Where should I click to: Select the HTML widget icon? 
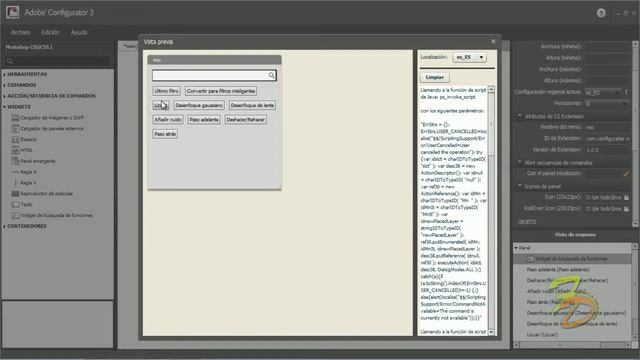tap(15, 150)
